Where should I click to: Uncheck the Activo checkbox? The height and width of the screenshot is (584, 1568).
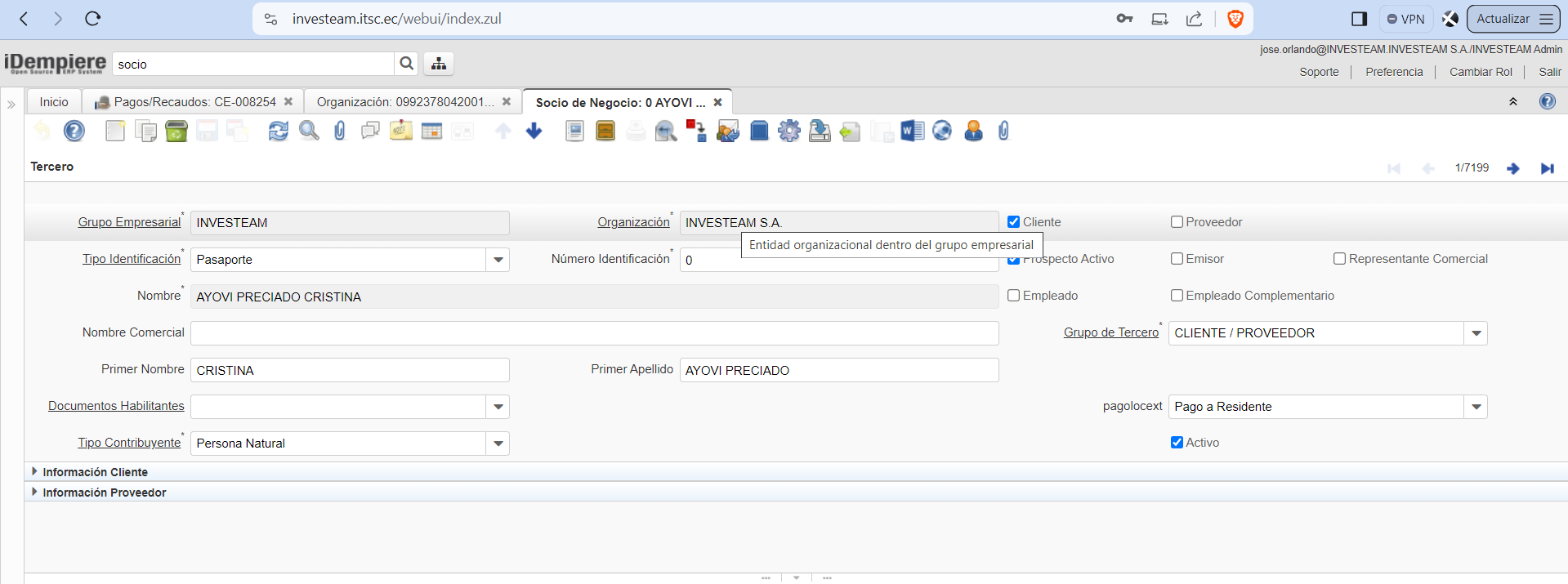click(x=1177, y=443)
